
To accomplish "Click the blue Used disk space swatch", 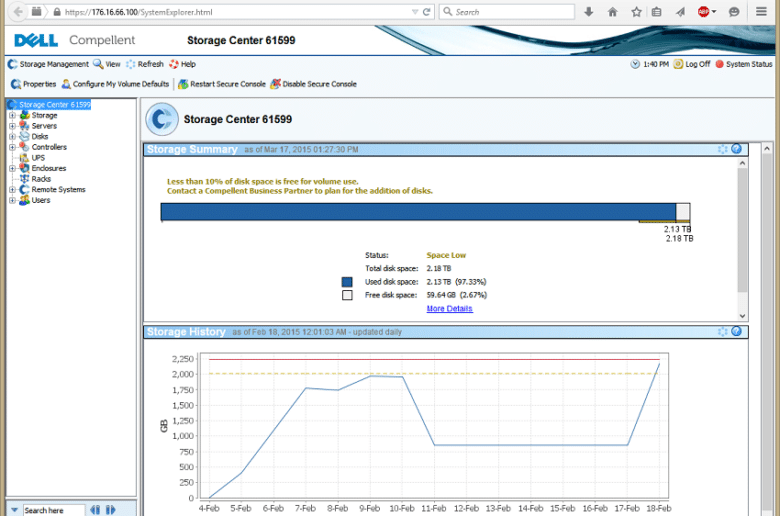I will coord(347,282).
